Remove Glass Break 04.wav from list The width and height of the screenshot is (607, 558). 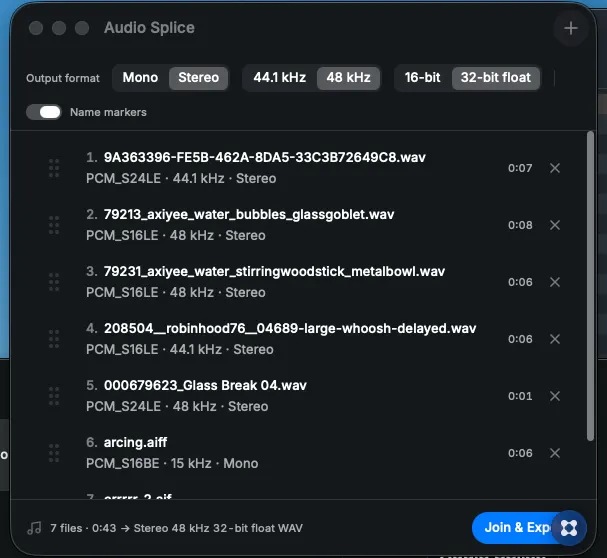555,396
